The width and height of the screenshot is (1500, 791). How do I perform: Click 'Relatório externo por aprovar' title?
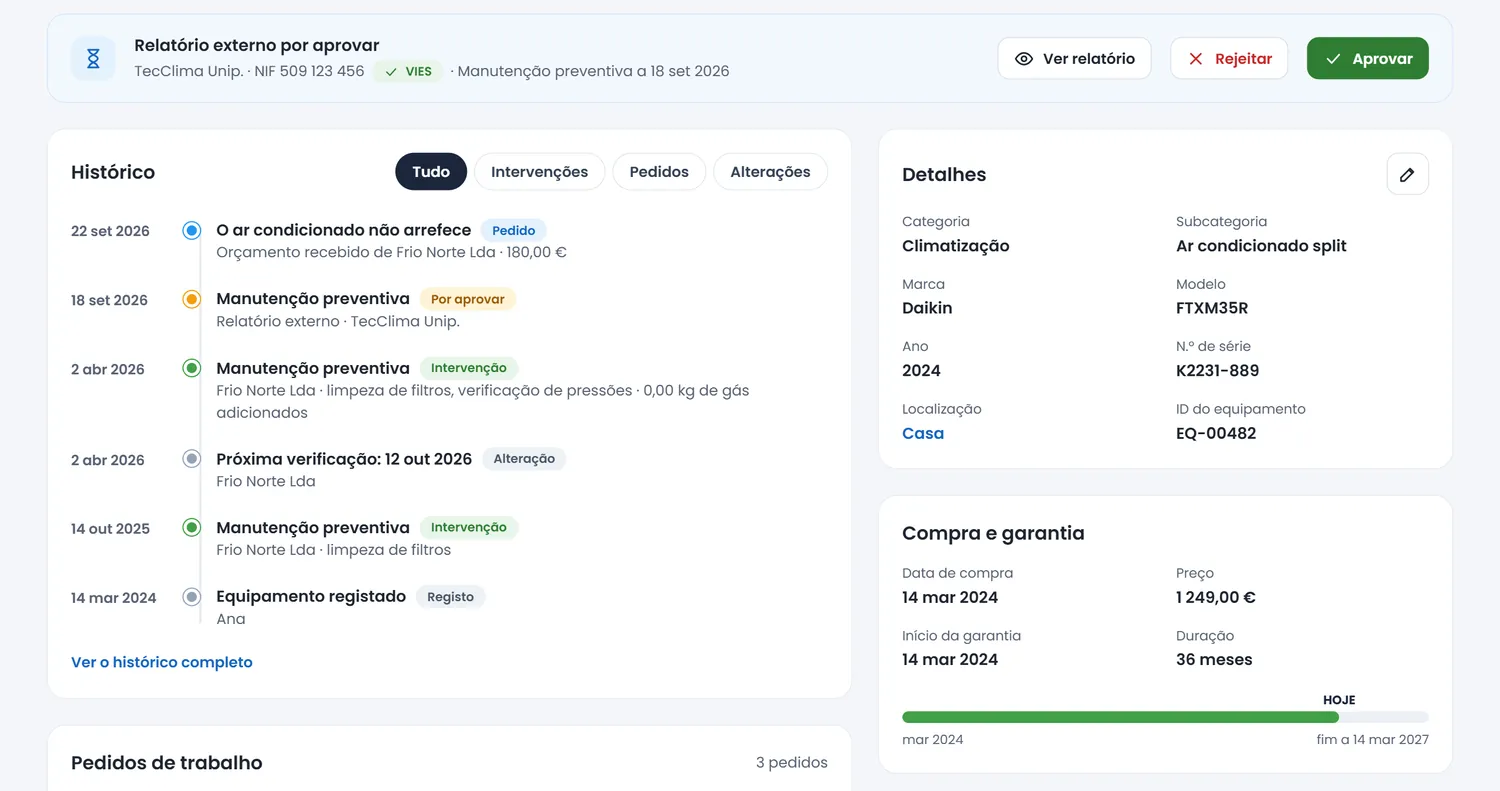click(257, 45)
